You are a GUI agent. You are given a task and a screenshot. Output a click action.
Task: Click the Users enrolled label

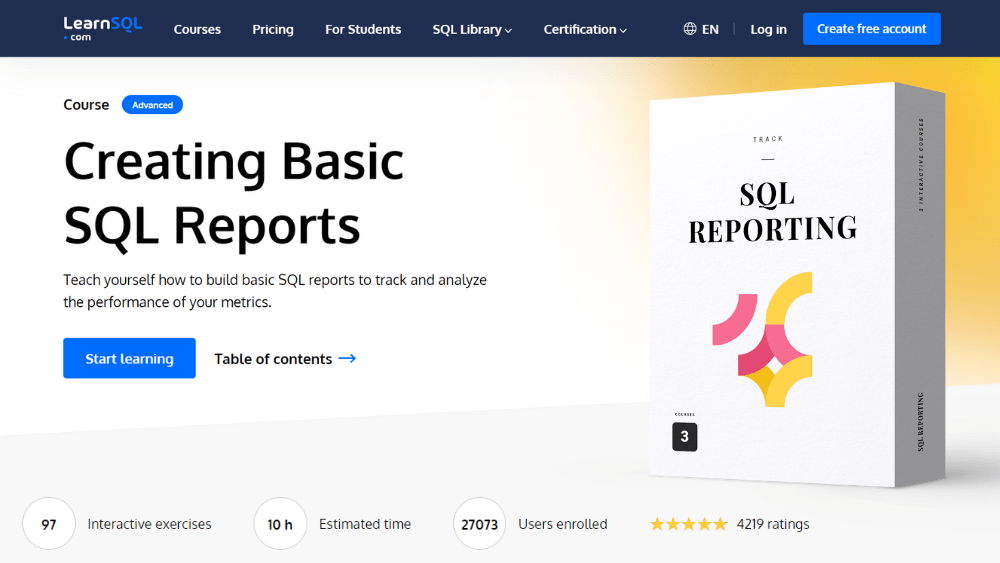click(x=562, y=524)
